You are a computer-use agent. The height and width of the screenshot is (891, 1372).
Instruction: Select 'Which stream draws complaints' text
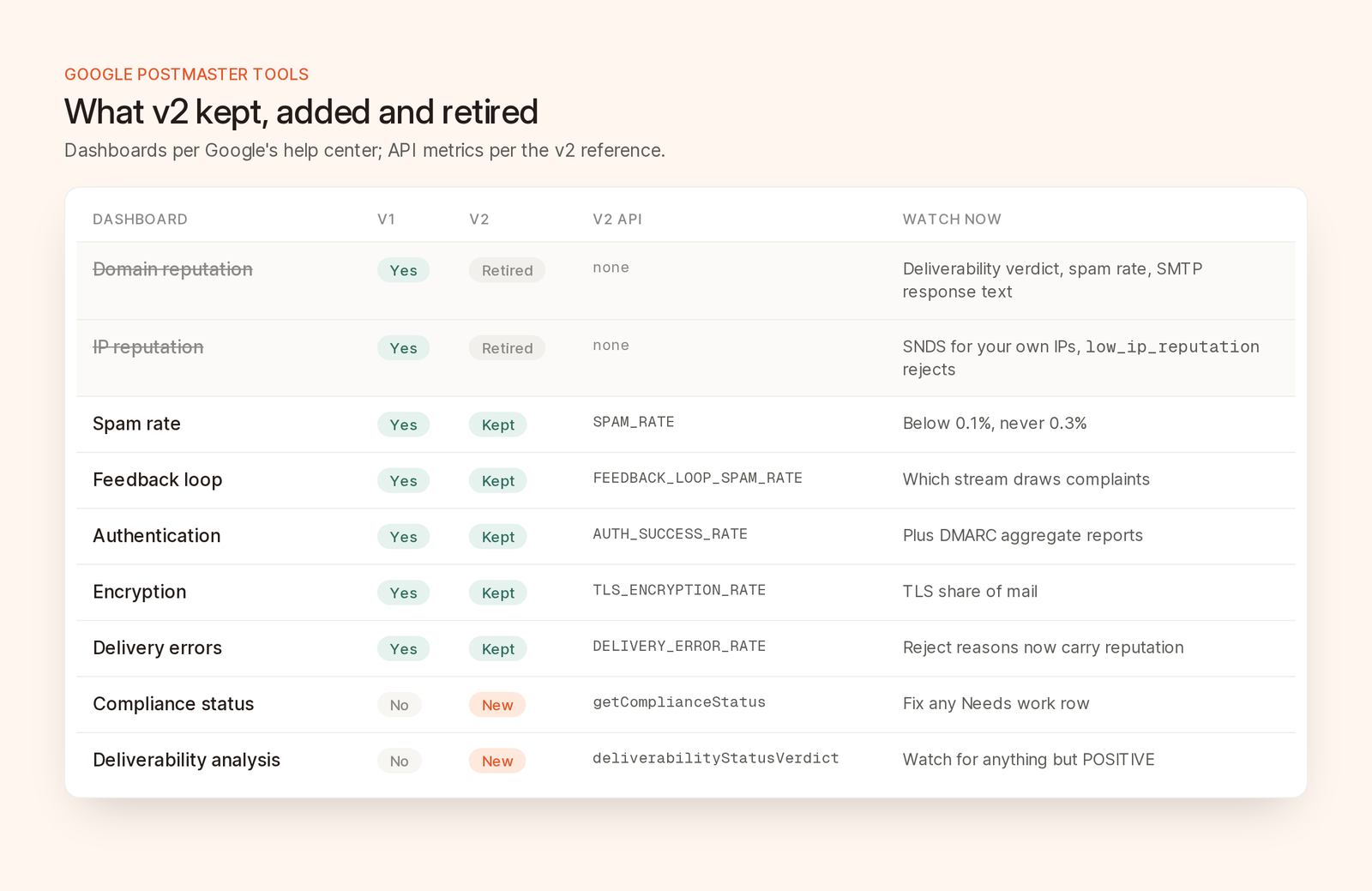1026,479
